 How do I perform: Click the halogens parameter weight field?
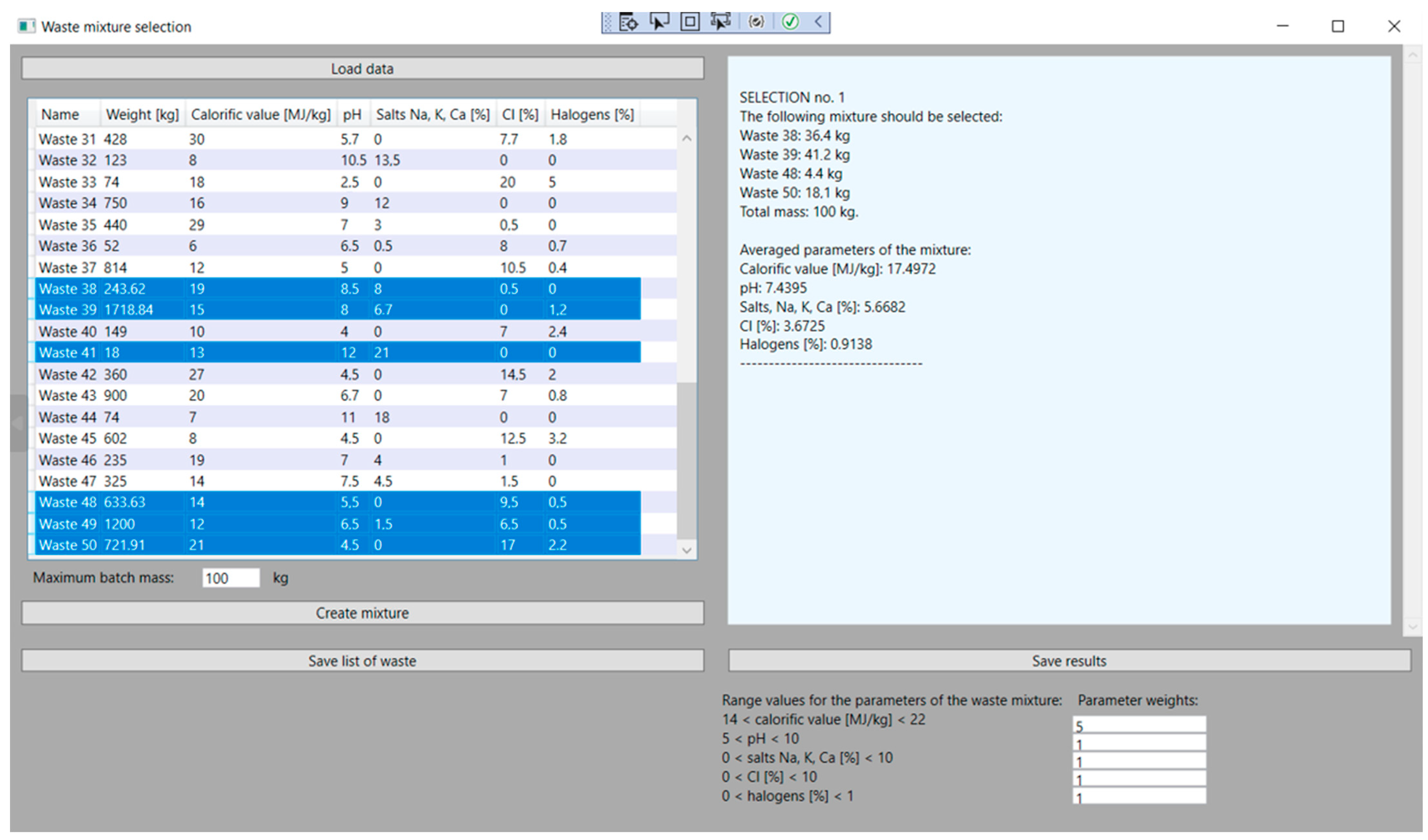click(1139, 796)
